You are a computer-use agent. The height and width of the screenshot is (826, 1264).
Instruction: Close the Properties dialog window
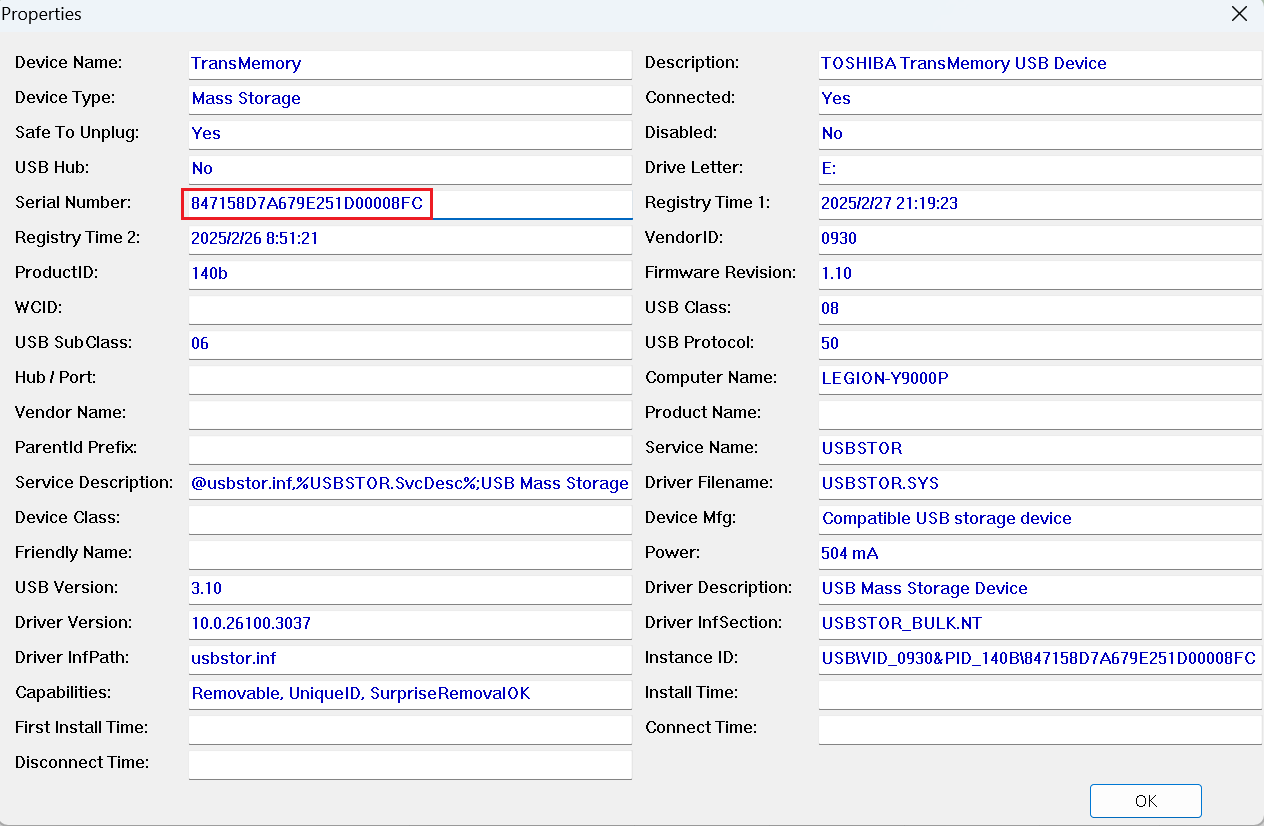1239,15
